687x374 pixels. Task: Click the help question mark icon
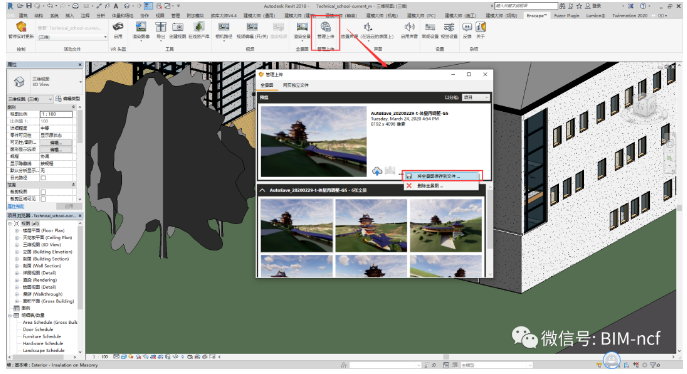point(643,6)
